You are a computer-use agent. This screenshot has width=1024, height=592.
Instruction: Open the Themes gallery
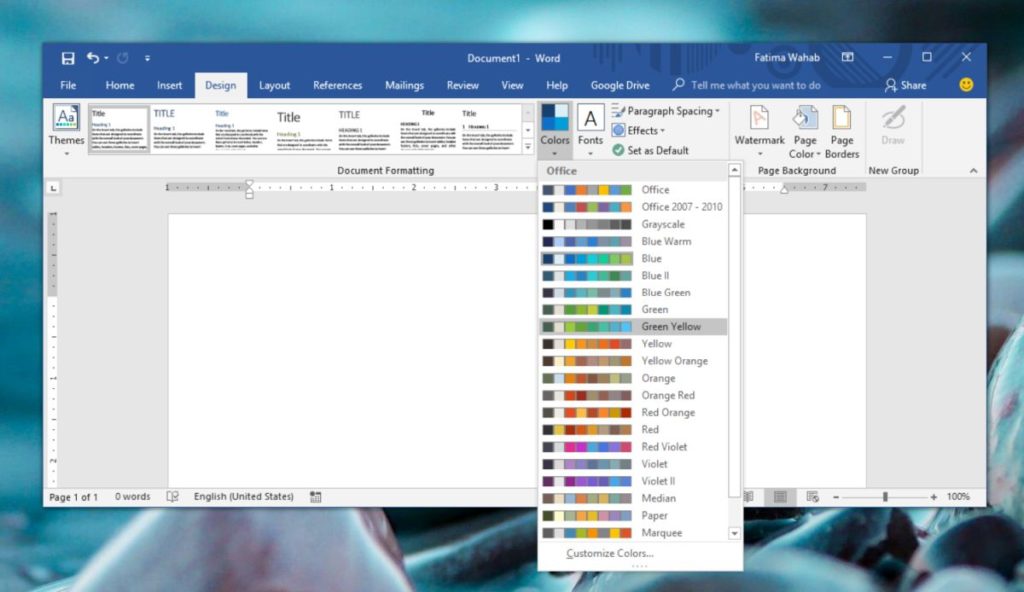(x=65, y=130)
